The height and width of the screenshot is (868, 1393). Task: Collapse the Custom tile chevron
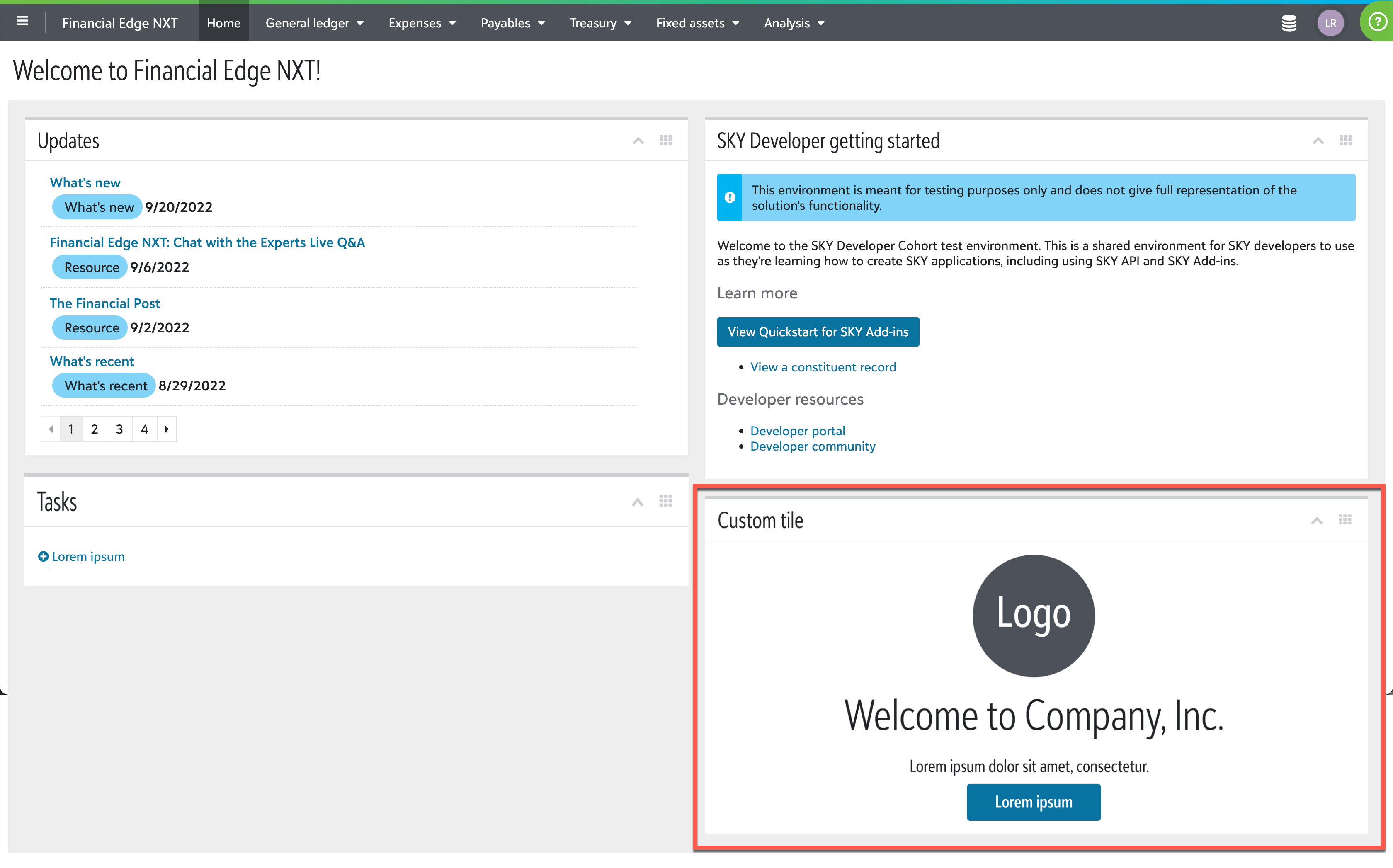pos(1317,521)
